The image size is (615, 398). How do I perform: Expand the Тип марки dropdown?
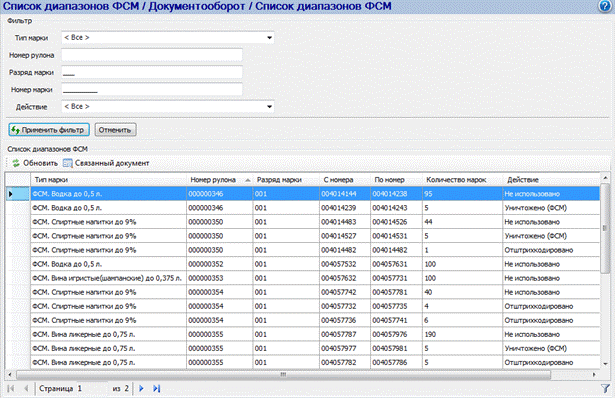(x=269, y=38)
